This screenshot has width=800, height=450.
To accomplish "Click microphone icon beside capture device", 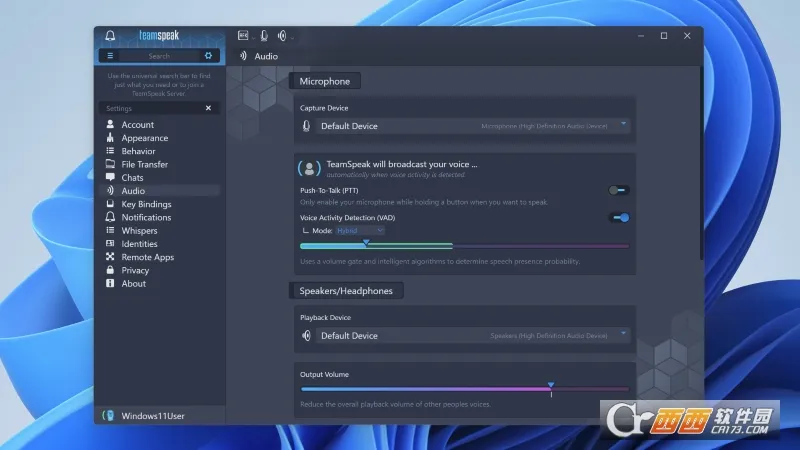I will coord(306,126).
